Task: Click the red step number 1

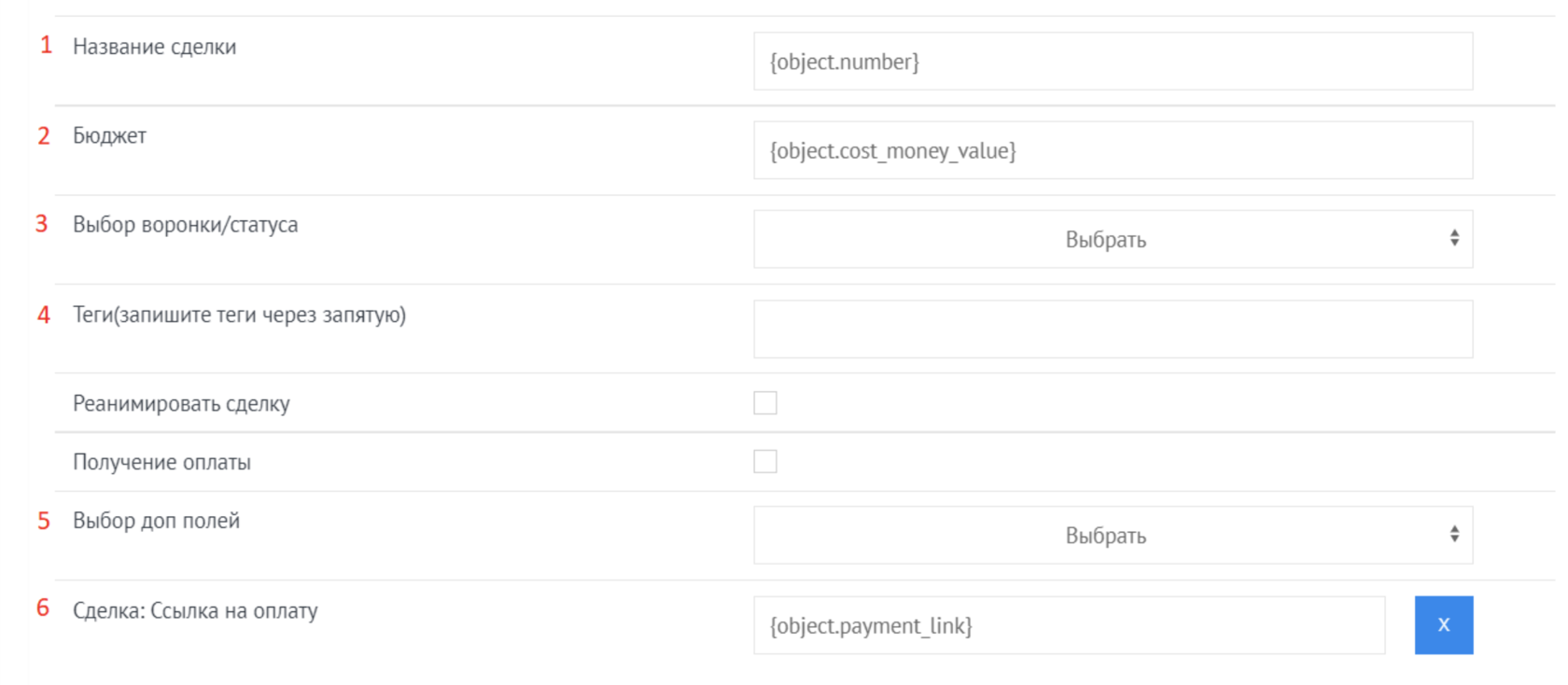Action: click(46, 45)
